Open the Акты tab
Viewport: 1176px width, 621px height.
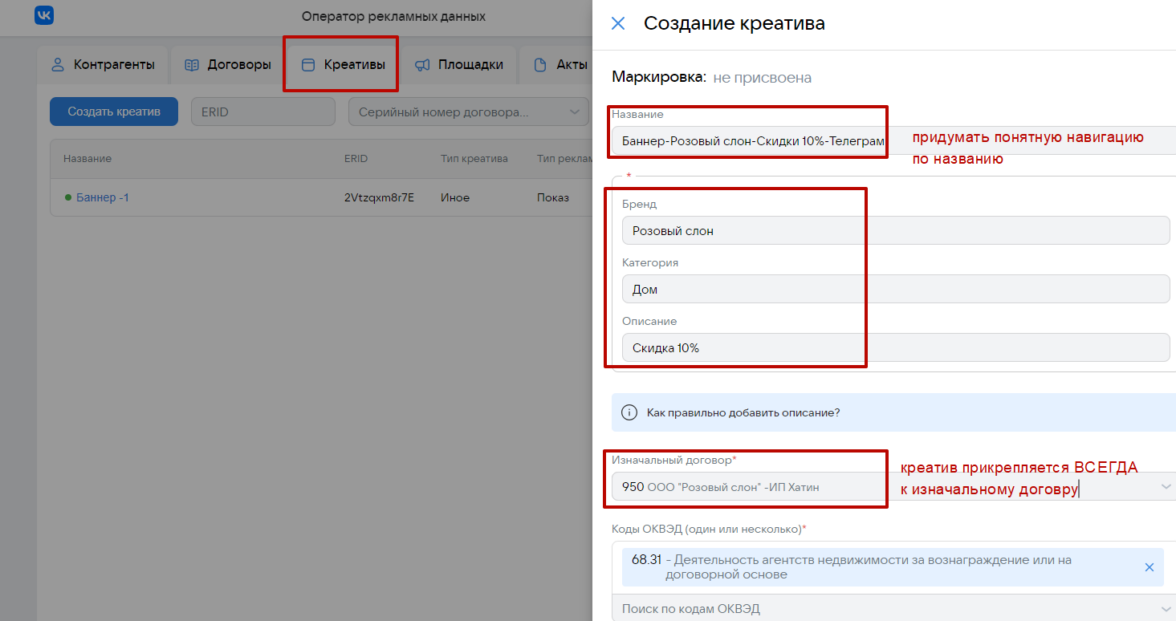click(x=560, y=65)
